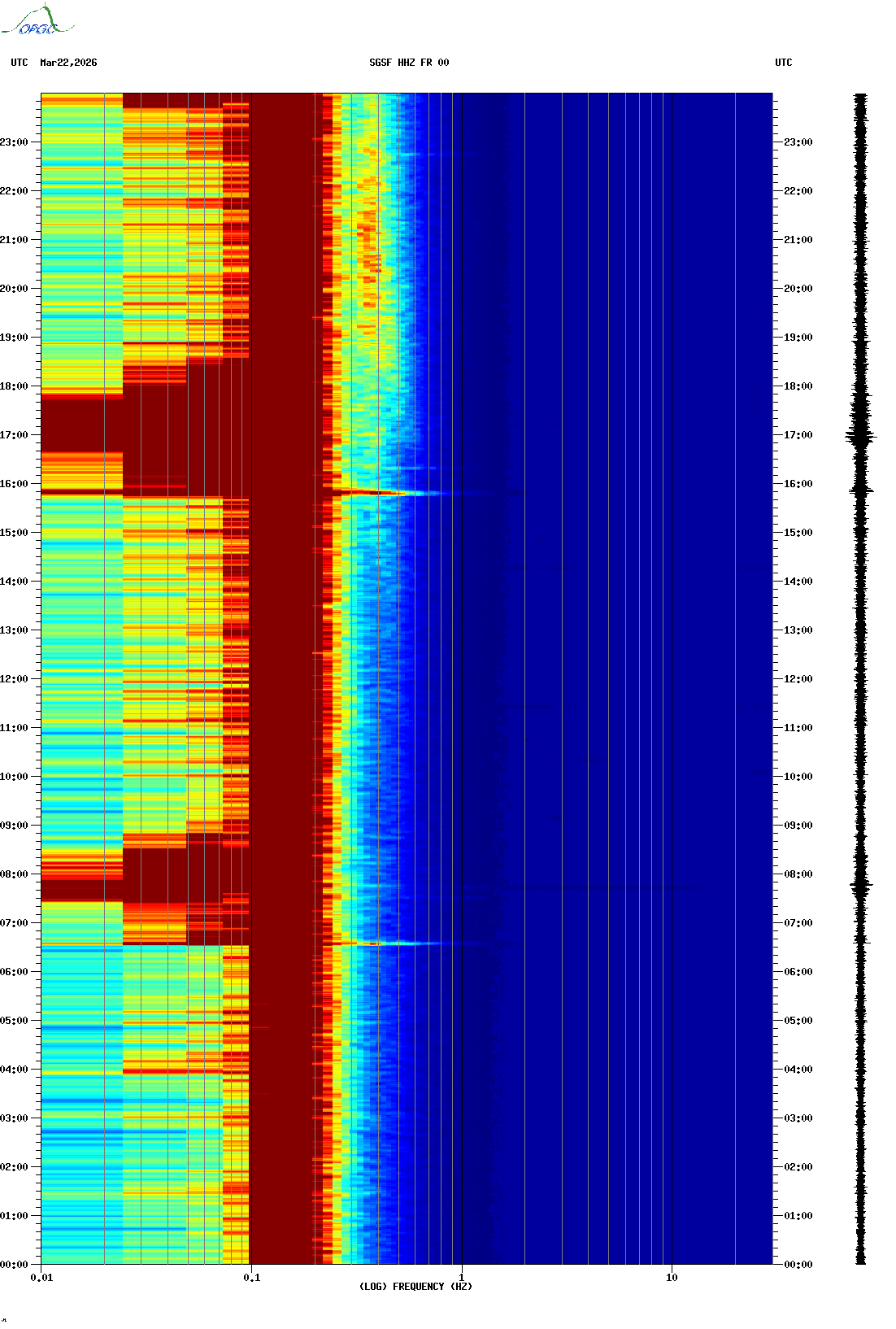The height and width of the screenshot is (1329, 896).
Task: Click the '0.01' frequency axis tick label
Action: [x=41, y=1278]
